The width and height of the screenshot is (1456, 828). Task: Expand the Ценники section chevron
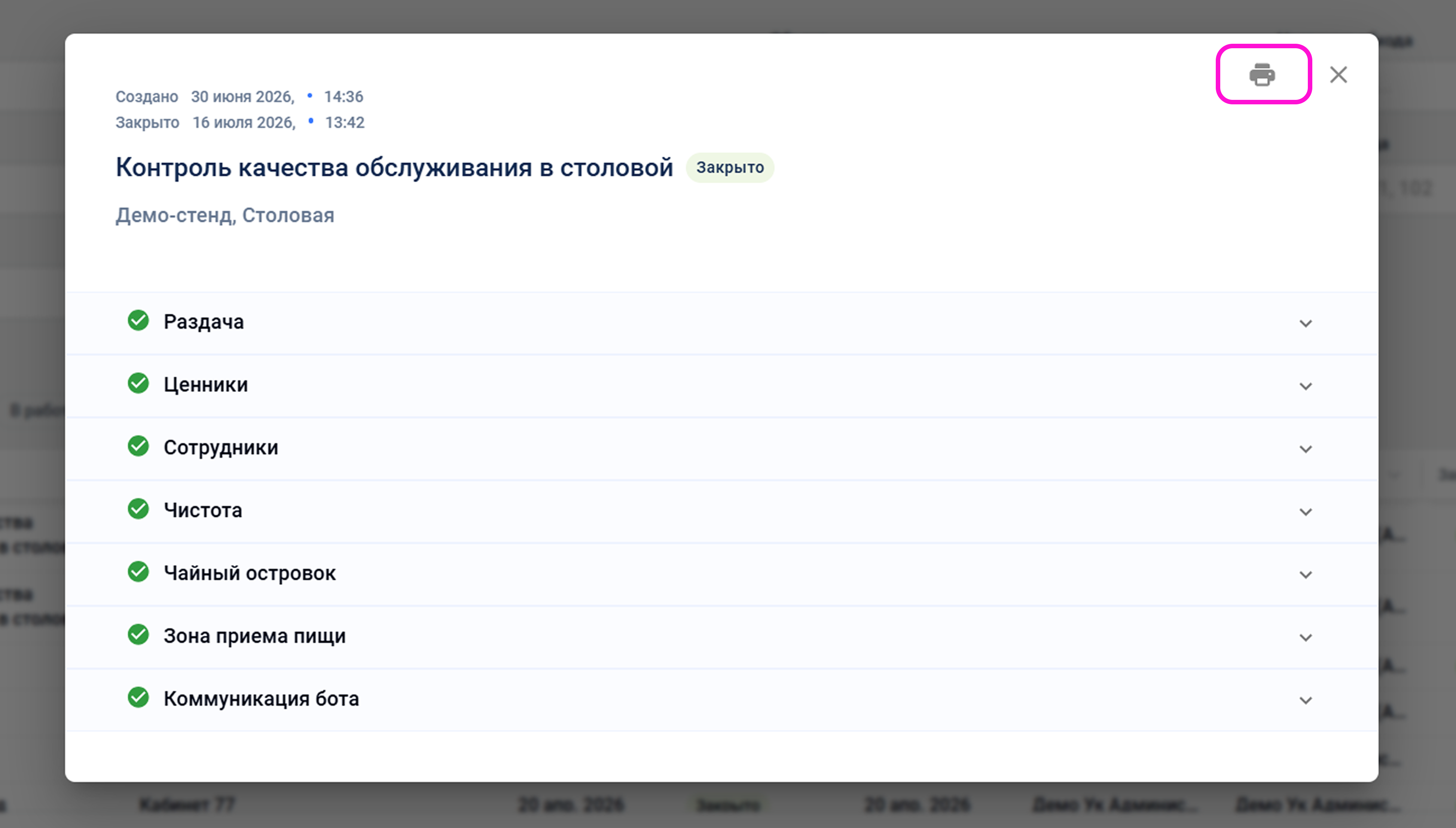click(x=1306, y=387)
